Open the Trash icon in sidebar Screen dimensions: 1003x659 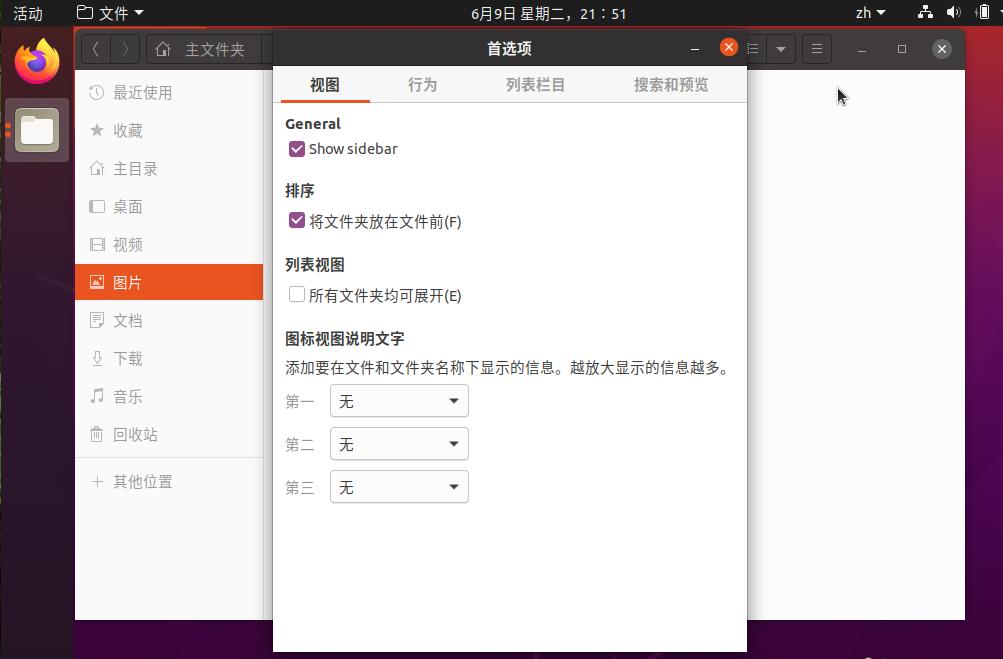[97, 435]
